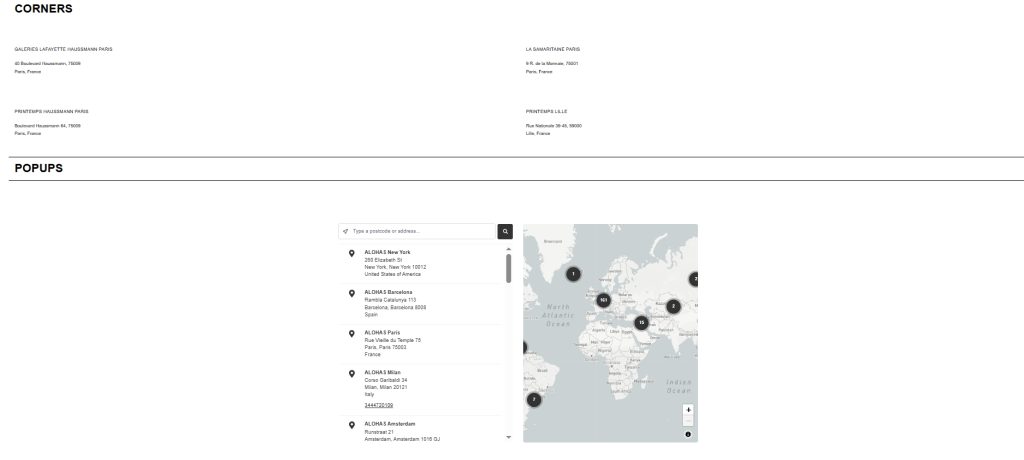Open the map cluster marker labeled 101
The image size is (1024, 460).
coord(603,300)
